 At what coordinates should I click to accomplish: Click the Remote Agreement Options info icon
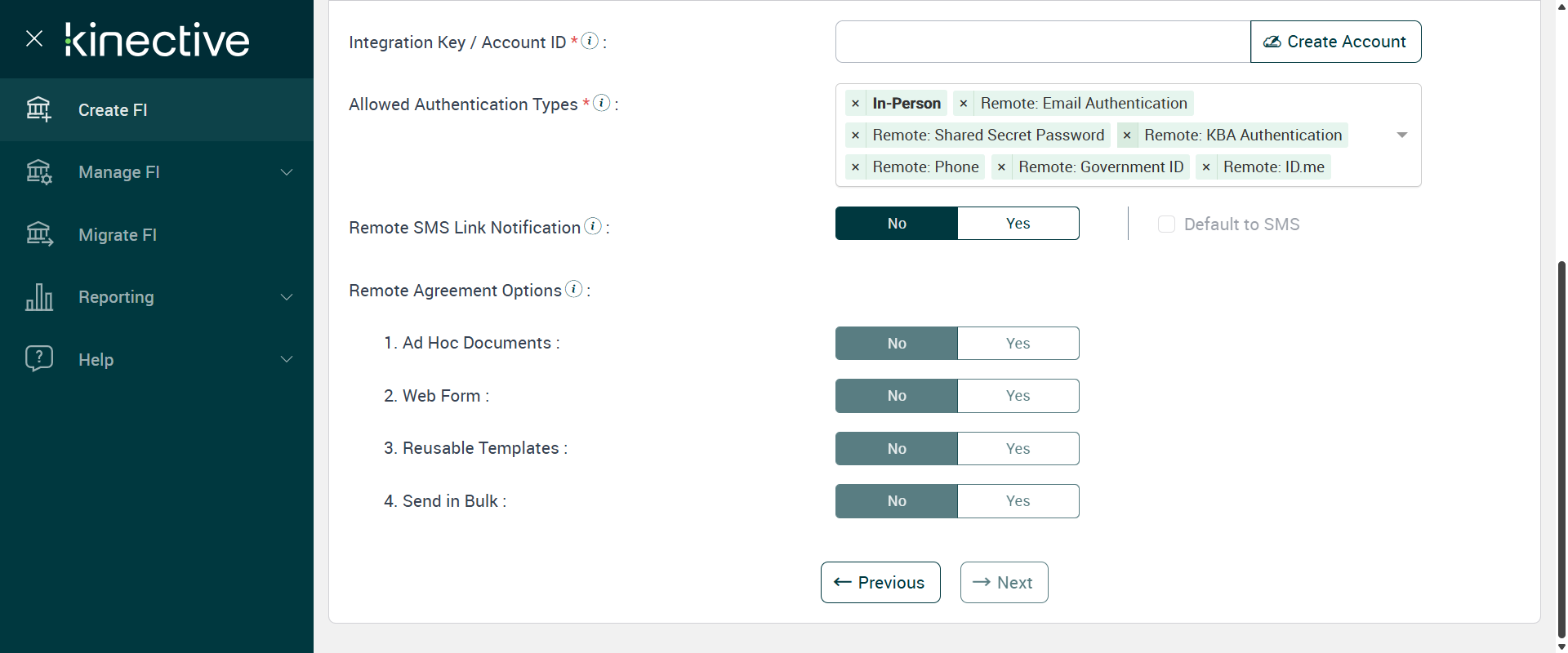click(574, 289)
